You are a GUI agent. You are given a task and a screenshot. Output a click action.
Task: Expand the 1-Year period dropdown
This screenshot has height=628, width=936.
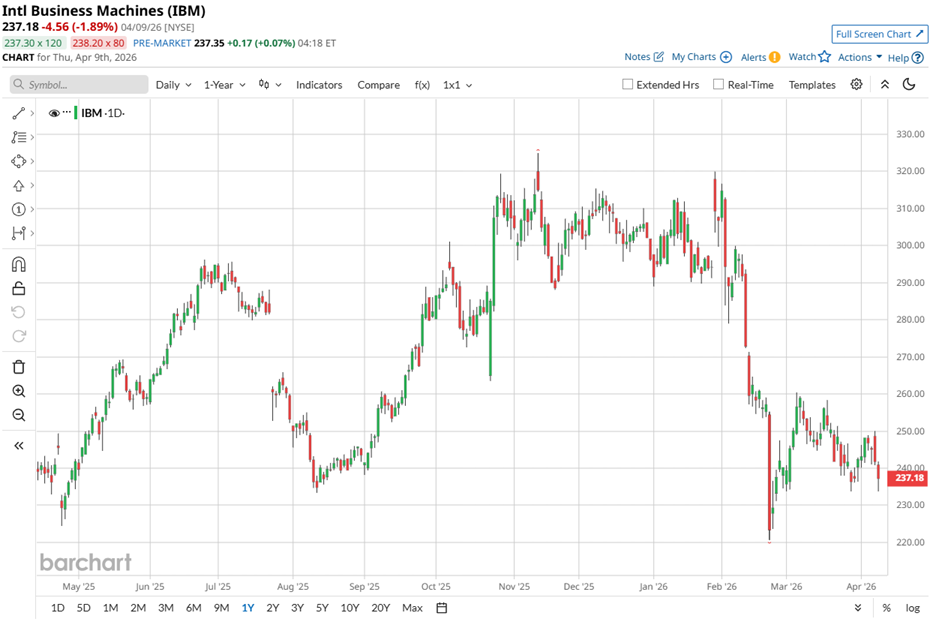click(x=225, y=85)
